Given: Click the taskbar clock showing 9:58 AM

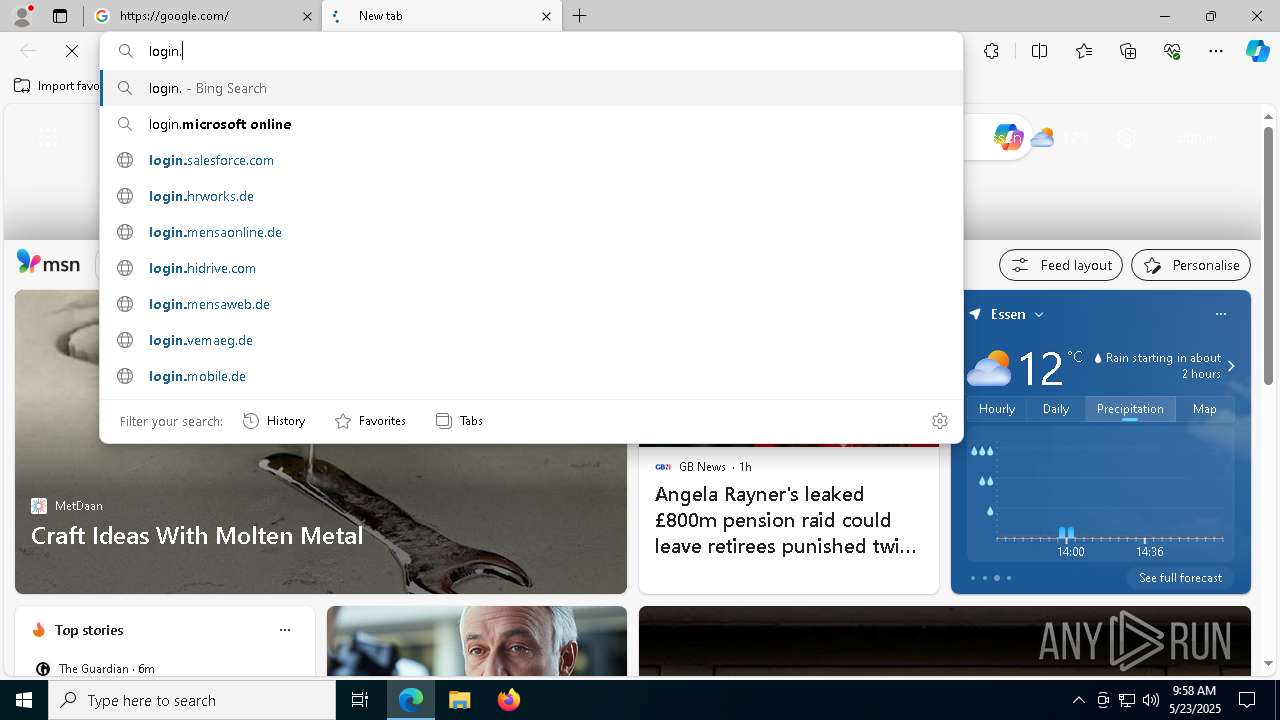Looking at the screenshot, I should pyautogui.click(x=1195, y=700).
